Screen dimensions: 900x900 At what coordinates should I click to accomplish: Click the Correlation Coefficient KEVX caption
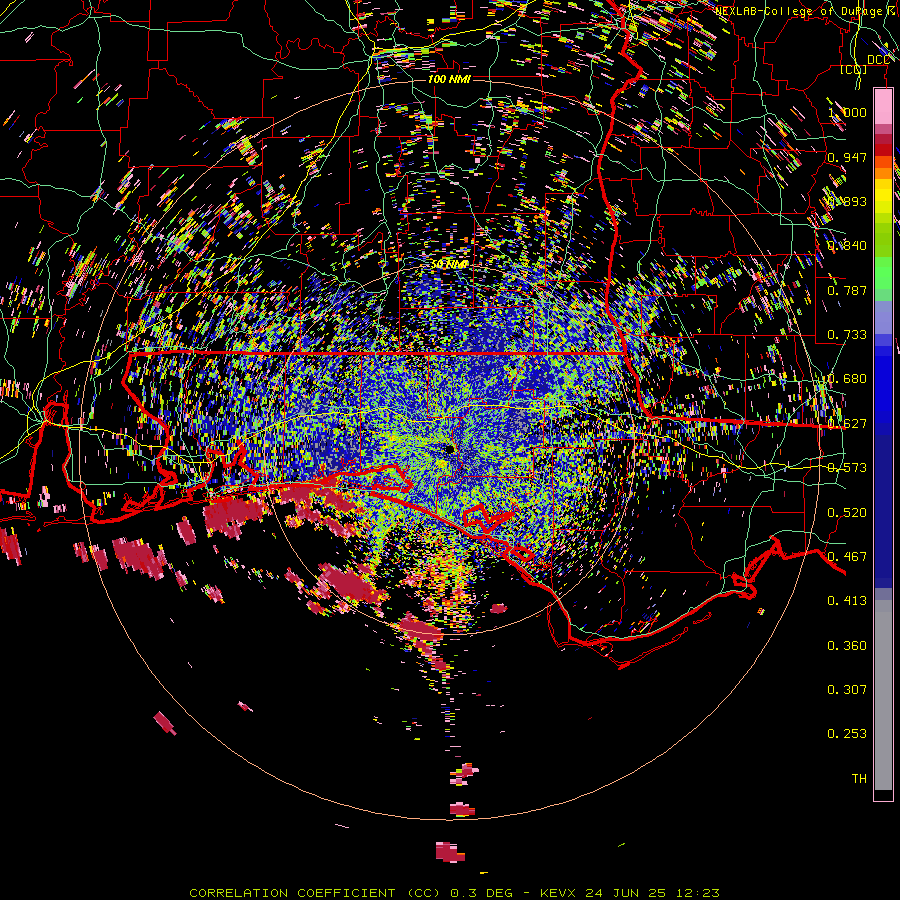(455, 893)
